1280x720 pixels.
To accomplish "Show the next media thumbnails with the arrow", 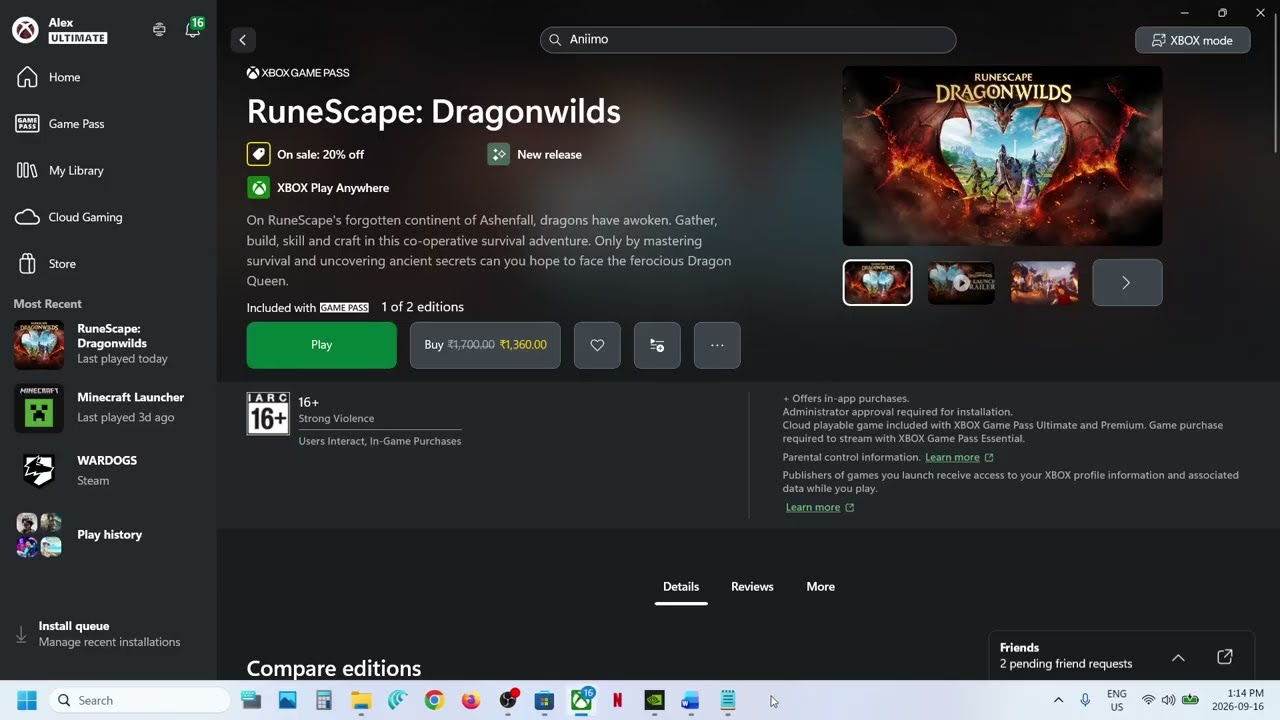I will tap(1126, 283).
